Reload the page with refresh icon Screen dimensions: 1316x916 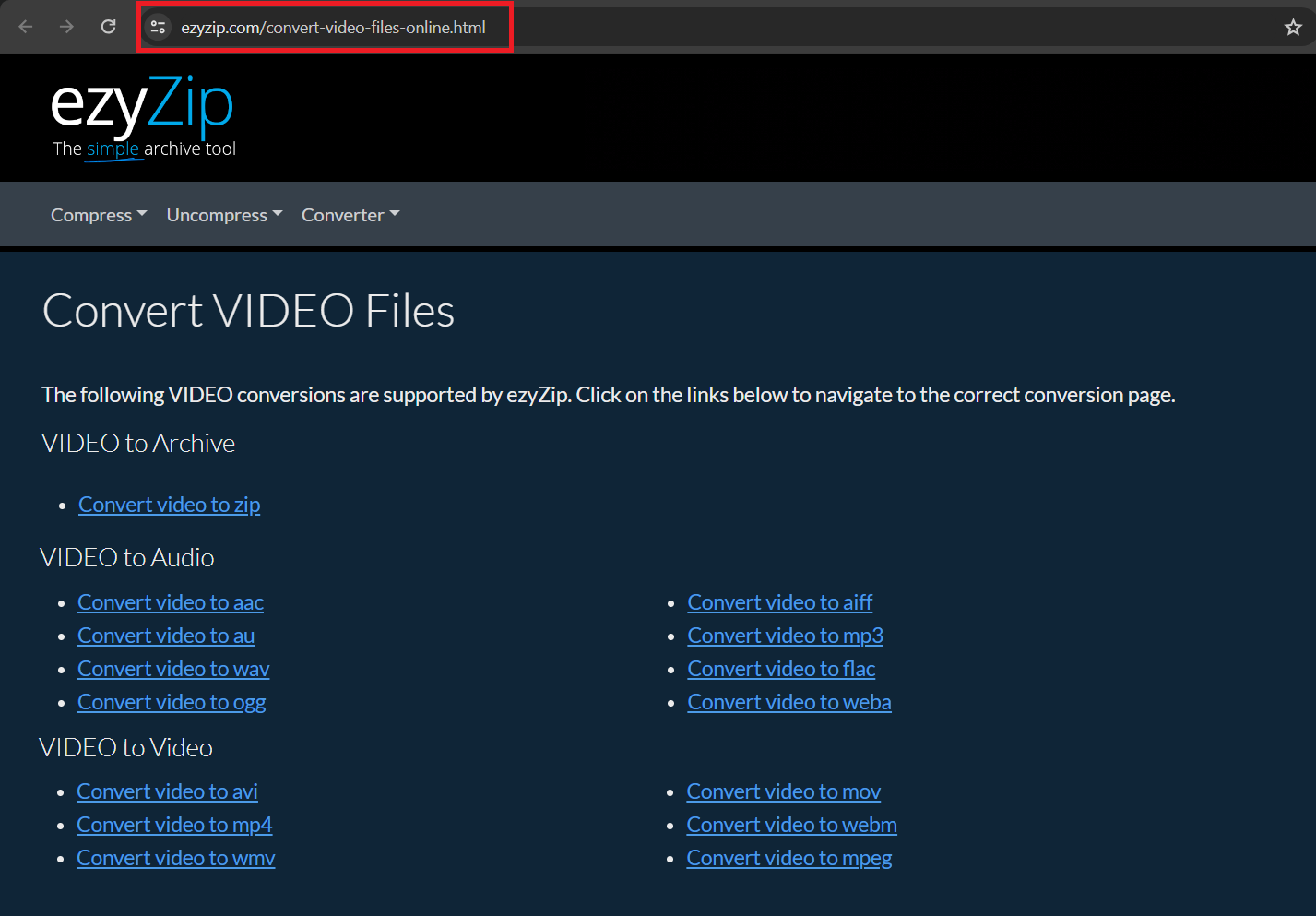click(x=108, y=27)
